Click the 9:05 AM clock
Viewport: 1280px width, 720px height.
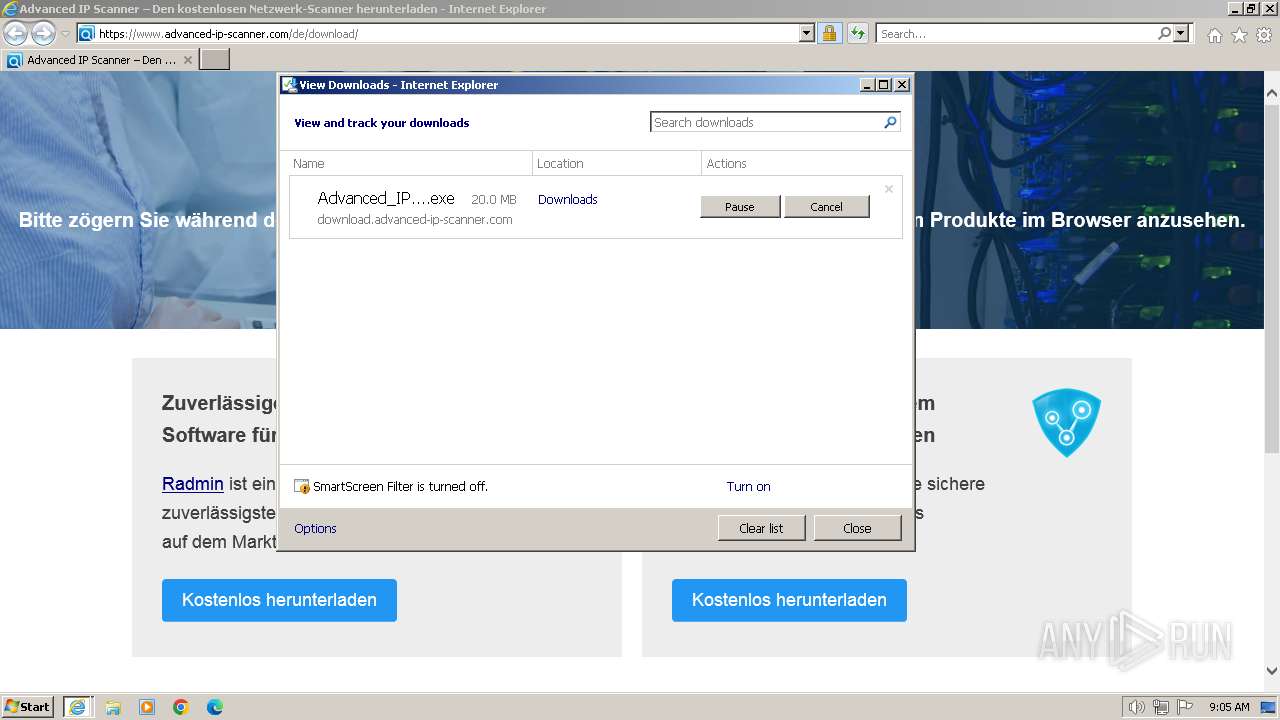tap(1229, 707)
